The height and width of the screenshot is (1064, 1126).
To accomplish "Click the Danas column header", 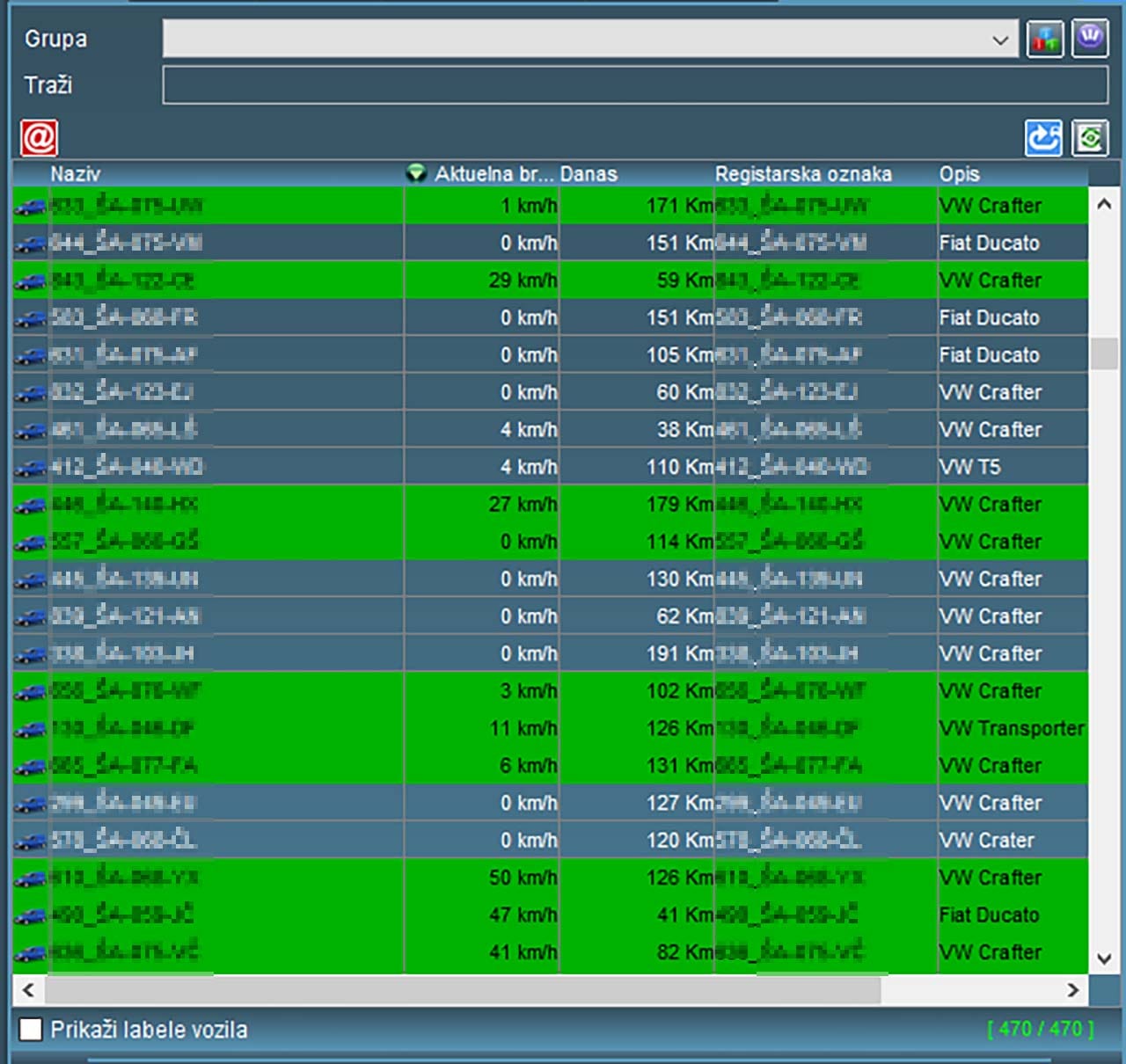I will click(x=589, y=174).
